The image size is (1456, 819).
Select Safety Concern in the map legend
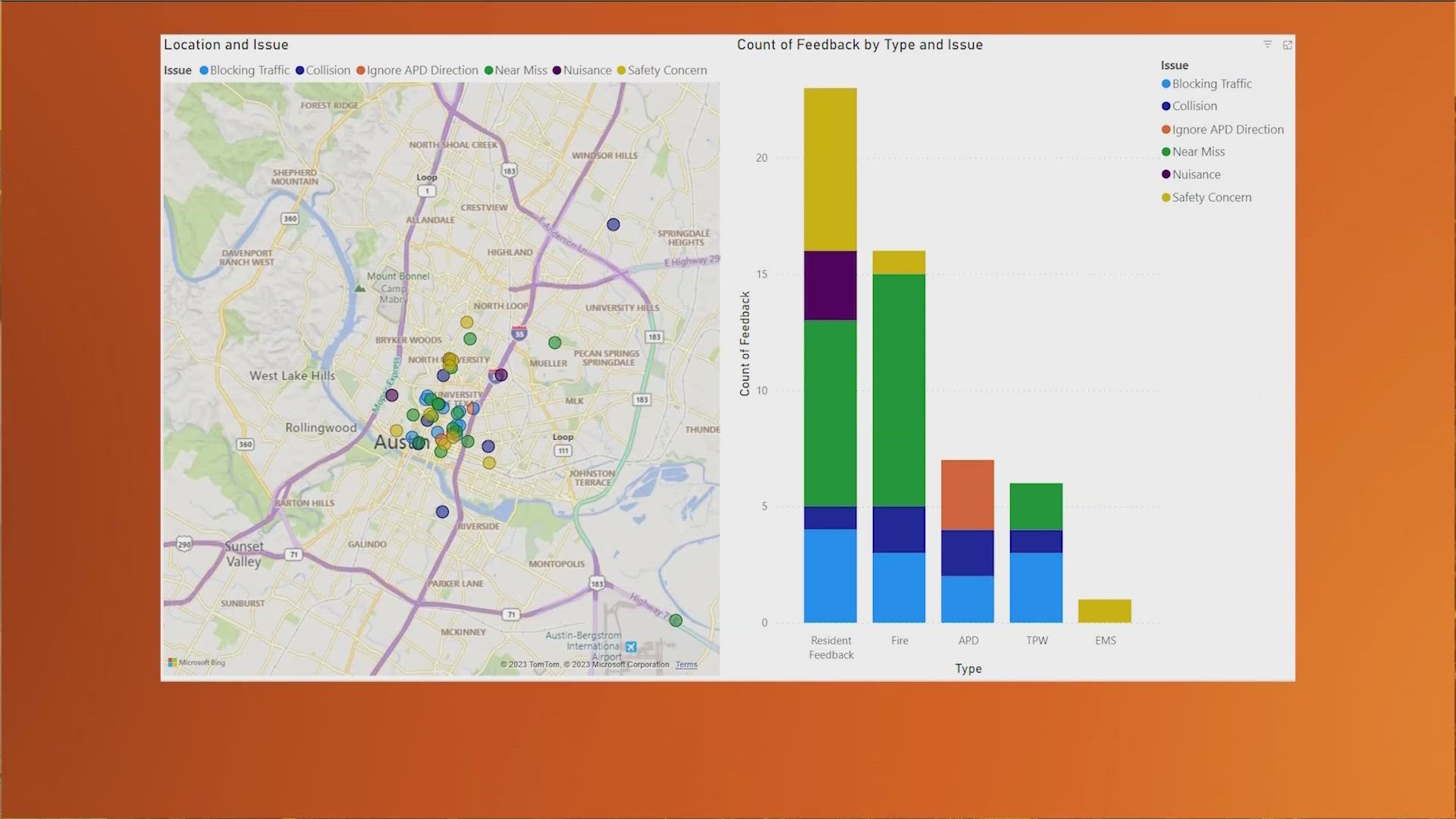662,71
